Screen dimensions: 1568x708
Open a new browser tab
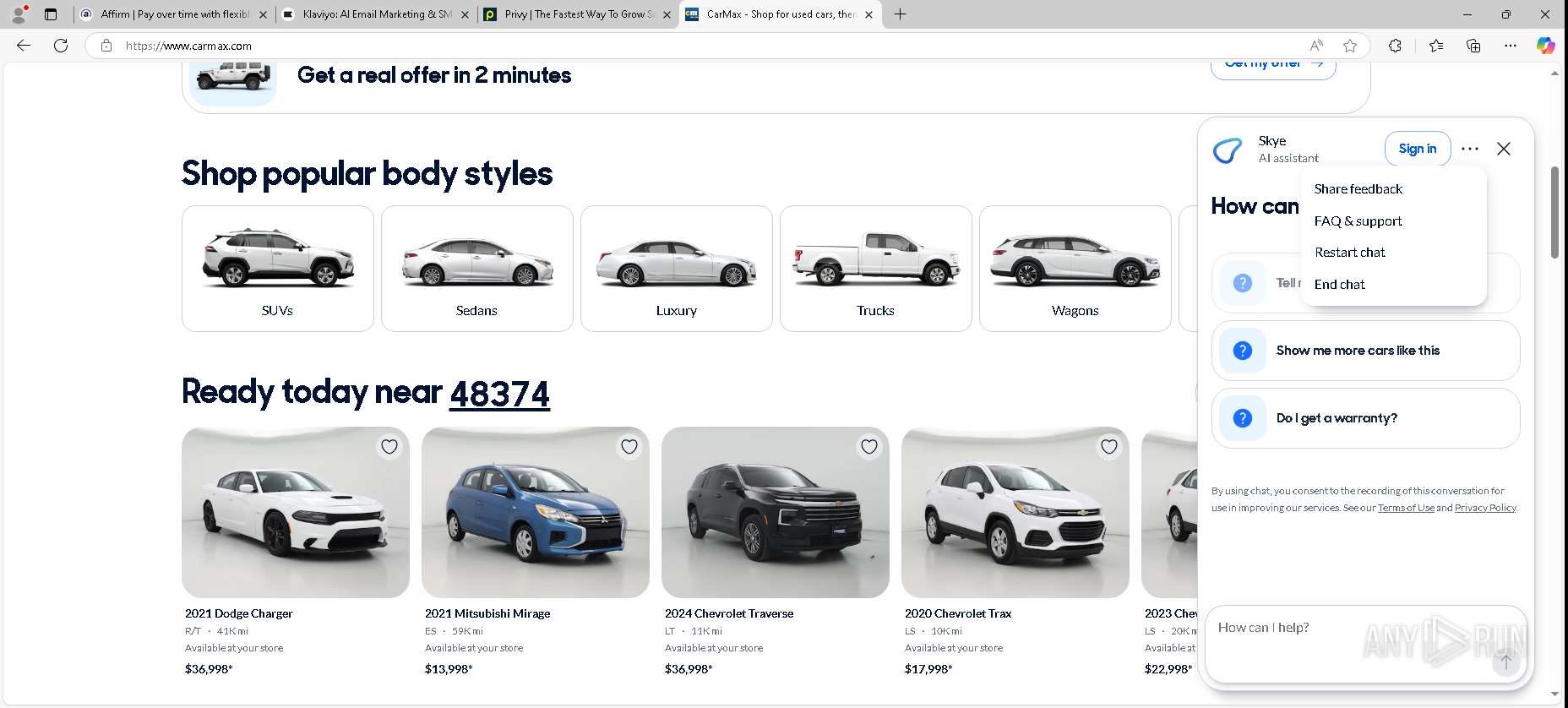click(x=901, y=14)
